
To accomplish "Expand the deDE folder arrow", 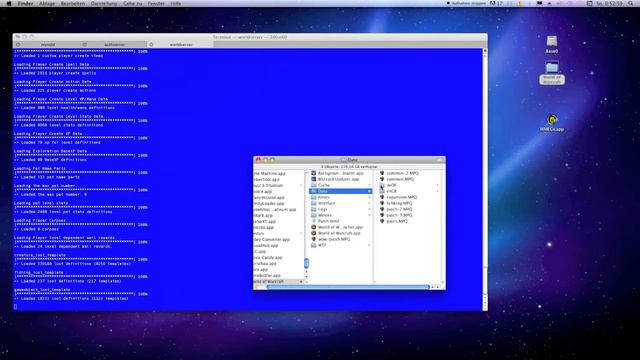I will 438,185.
